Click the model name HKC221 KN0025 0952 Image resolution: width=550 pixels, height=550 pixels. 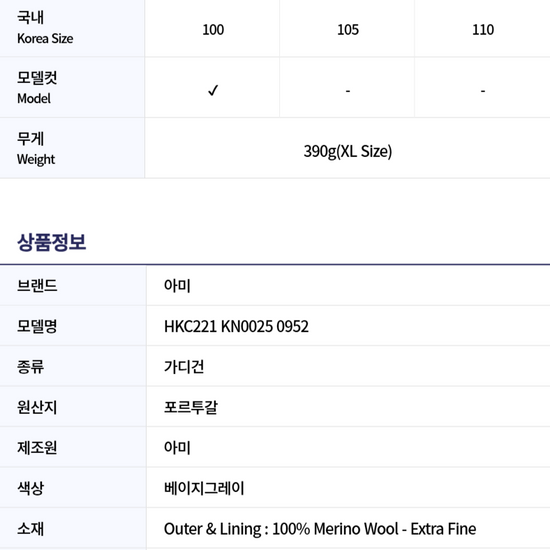(x=236, y=326)
